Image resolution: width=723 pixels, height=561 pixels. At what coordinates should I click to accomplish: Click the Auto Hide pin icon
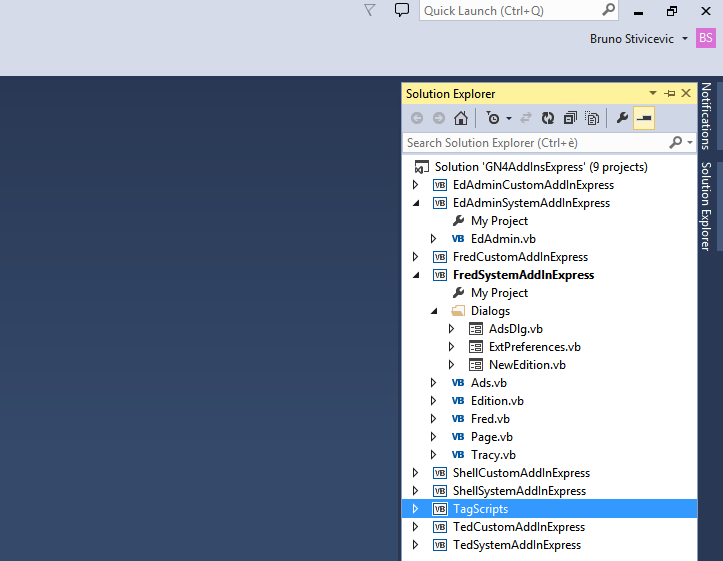[670, 94]
